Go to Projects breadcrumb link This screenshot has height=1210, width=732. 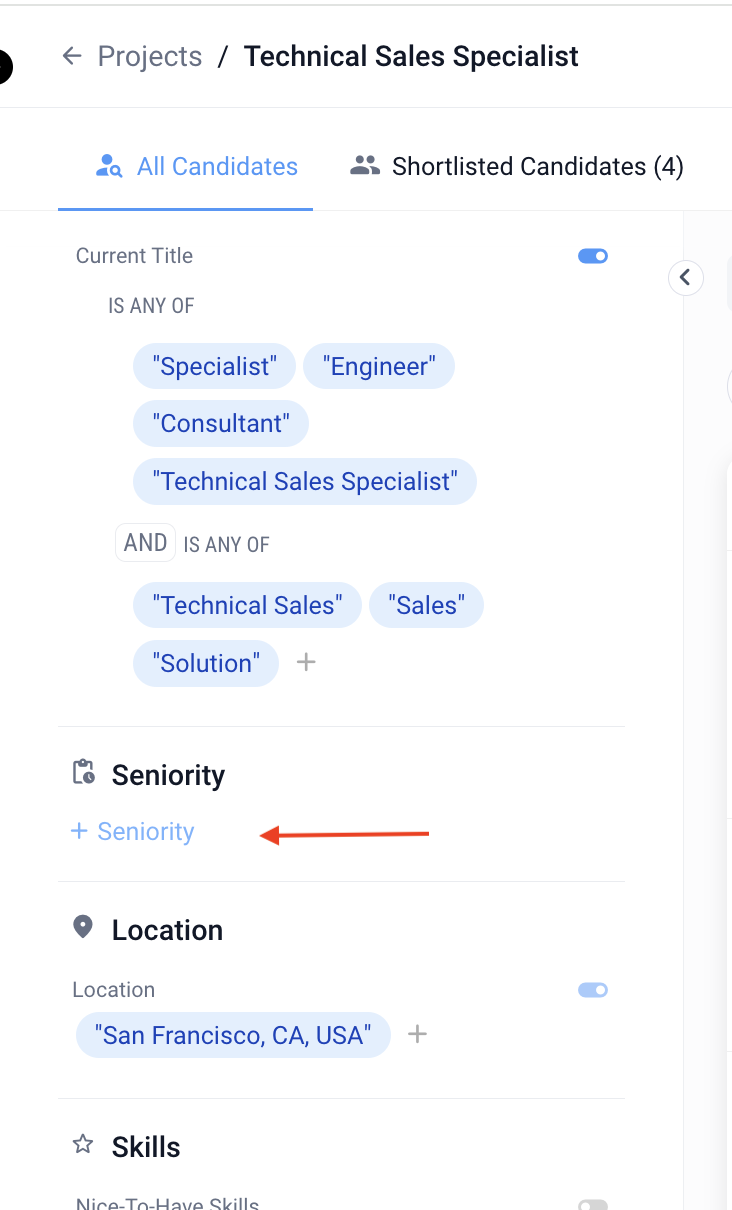click(x=150, y=56)
